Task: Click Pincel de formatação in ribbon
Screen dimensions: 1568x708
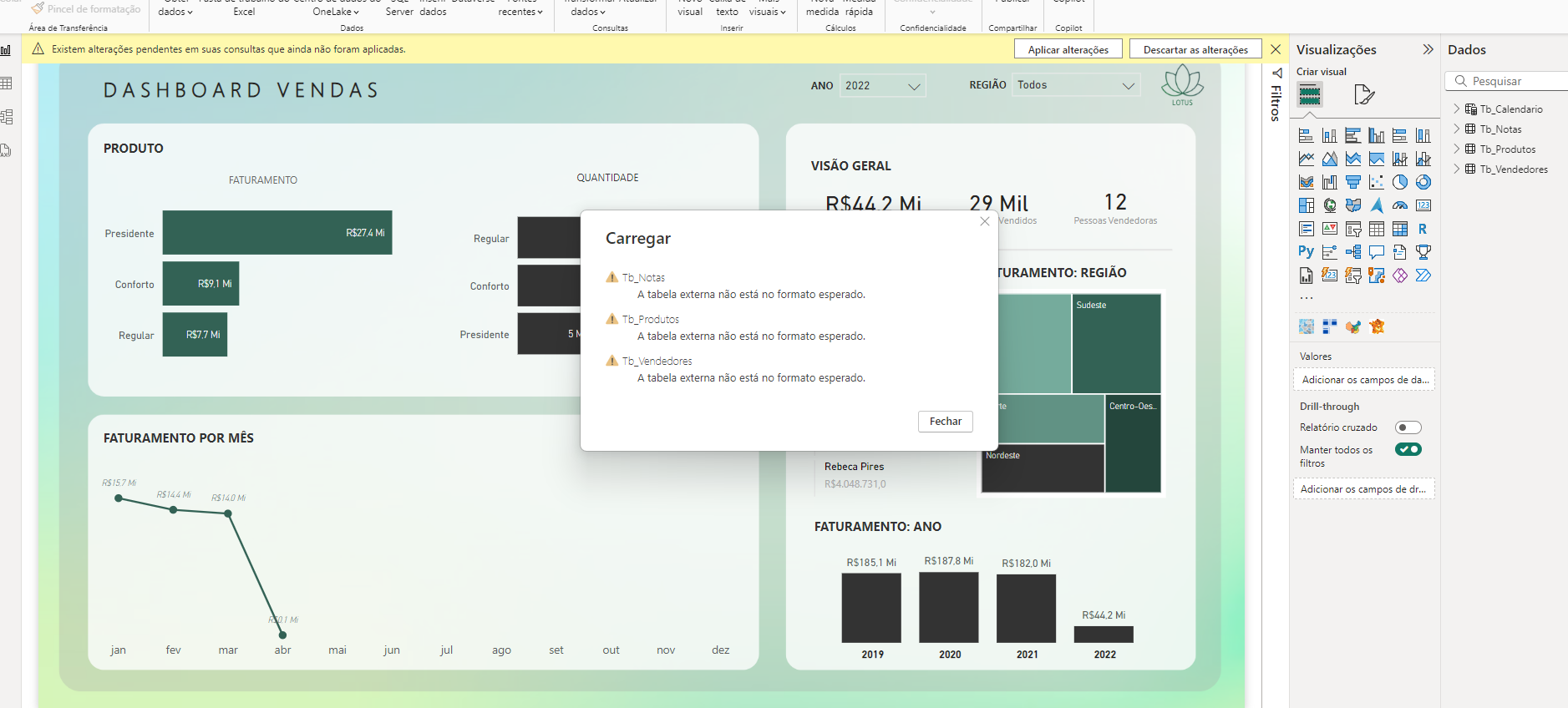Action: pos(85,9)
